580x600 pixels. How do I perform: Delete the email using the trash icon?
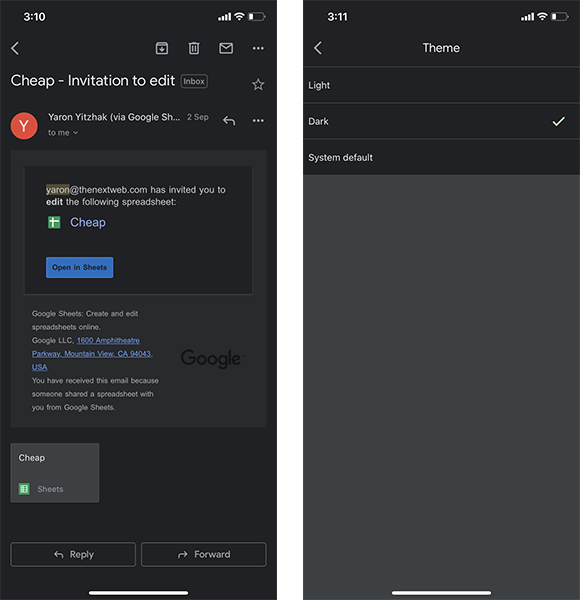[194, 48]
